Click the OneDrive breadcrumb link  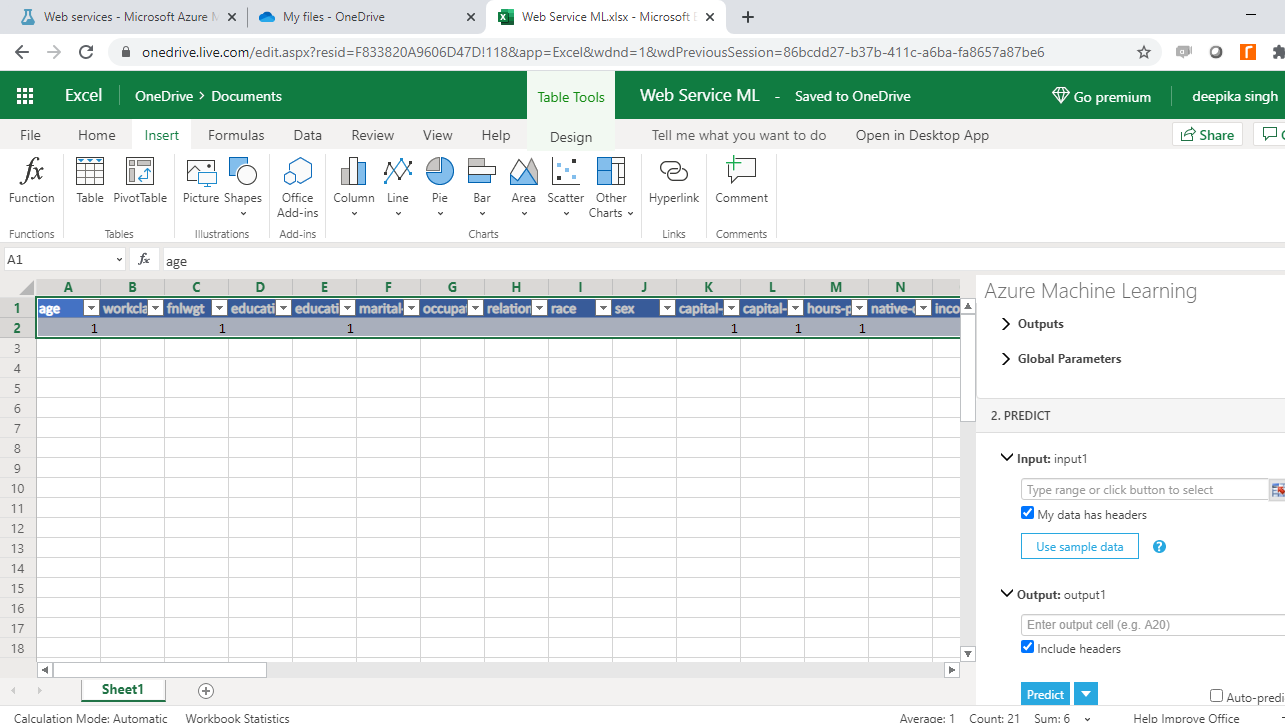[164, 96]
